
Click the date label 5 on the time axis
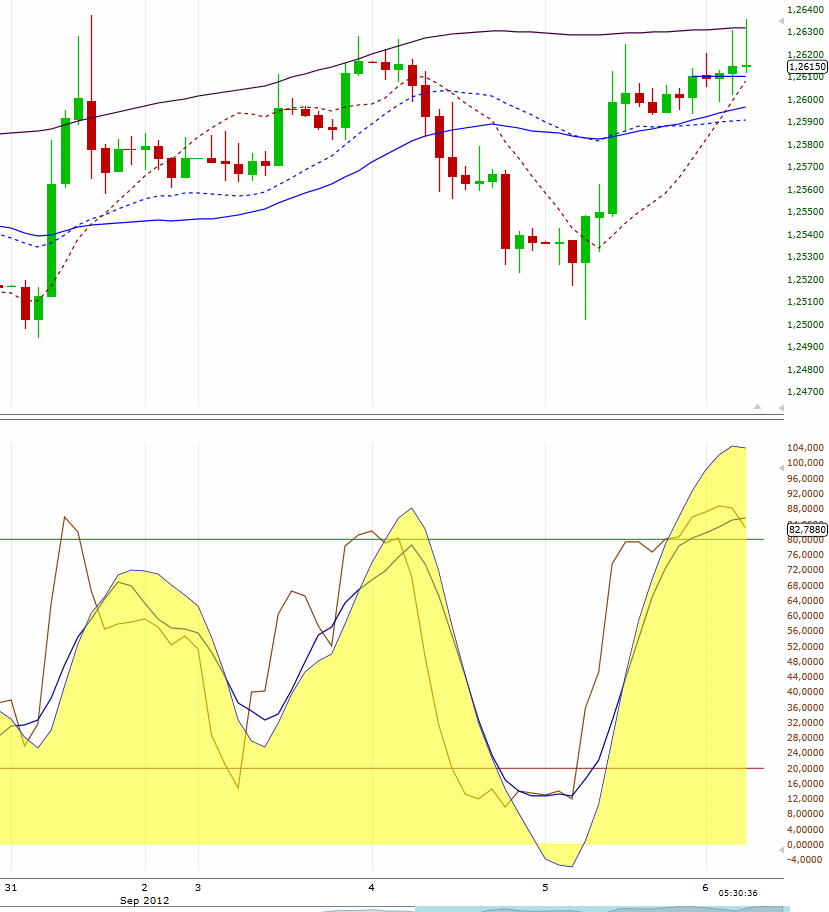pos(545,886)
